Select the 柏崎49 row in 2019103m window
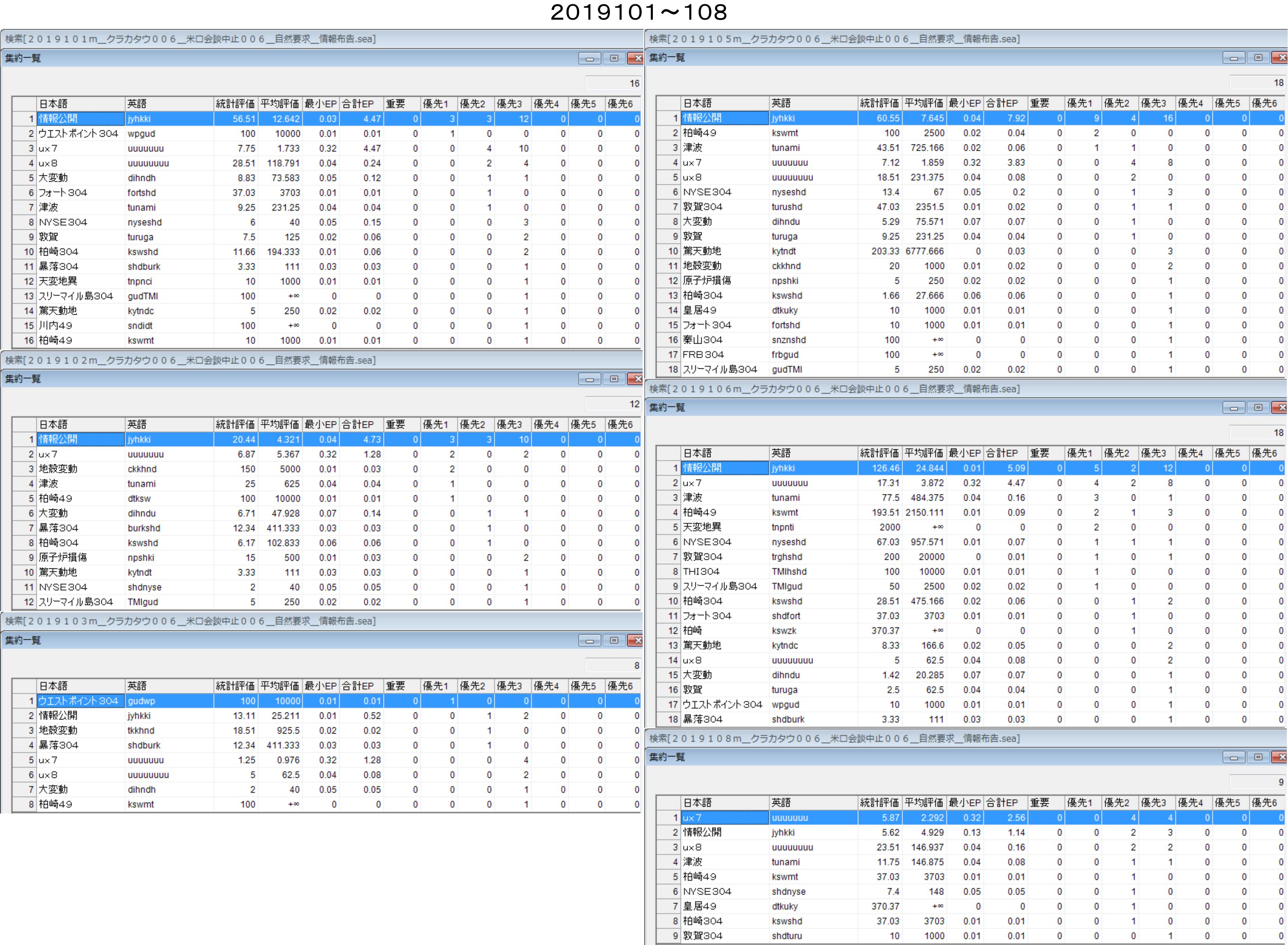The height and width of the screenshot is (945, 1288). [x=326, y=804]
